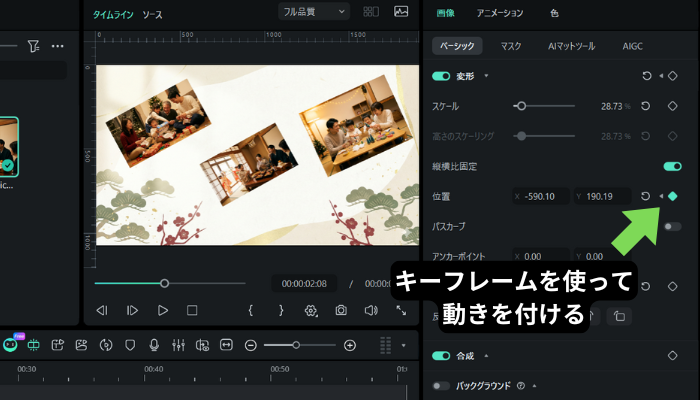Take a snapshot with camera icon
The image size is (700, 400).
click(341, 310)
